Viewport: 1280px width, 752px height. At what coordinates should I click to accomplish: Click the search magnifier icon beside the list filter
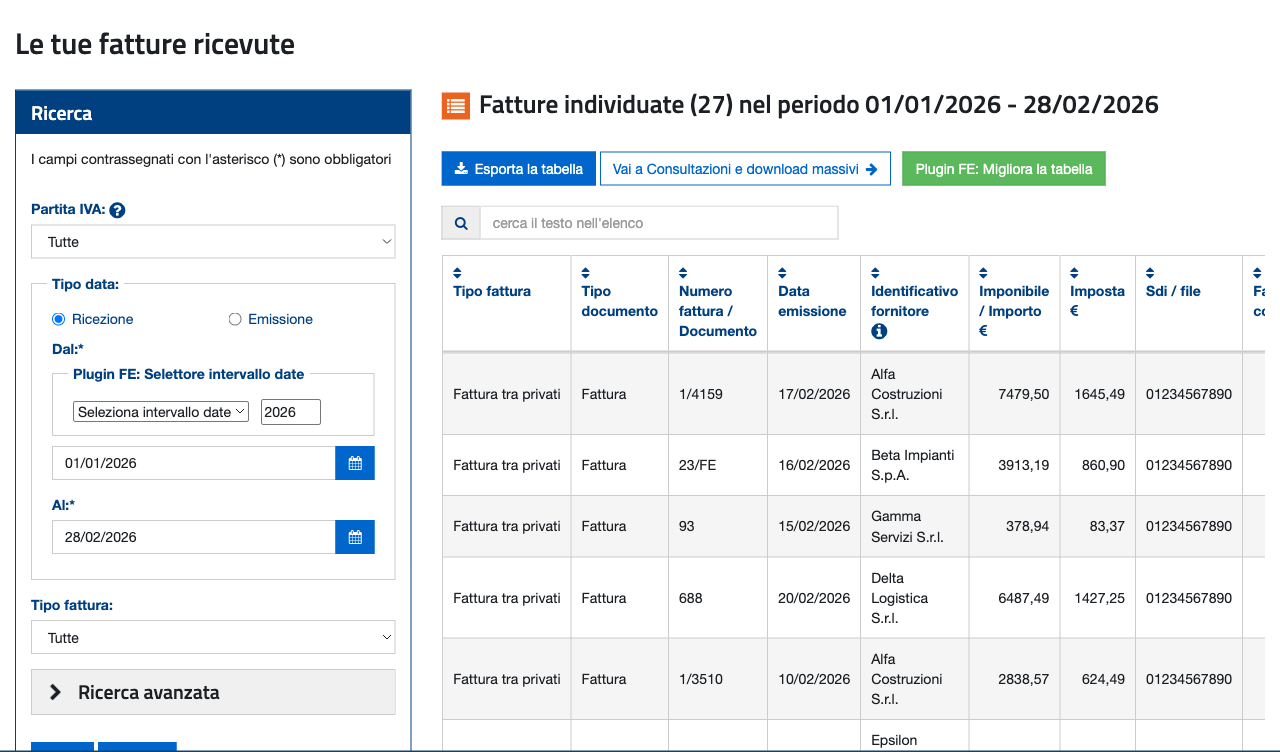point(461,223)
